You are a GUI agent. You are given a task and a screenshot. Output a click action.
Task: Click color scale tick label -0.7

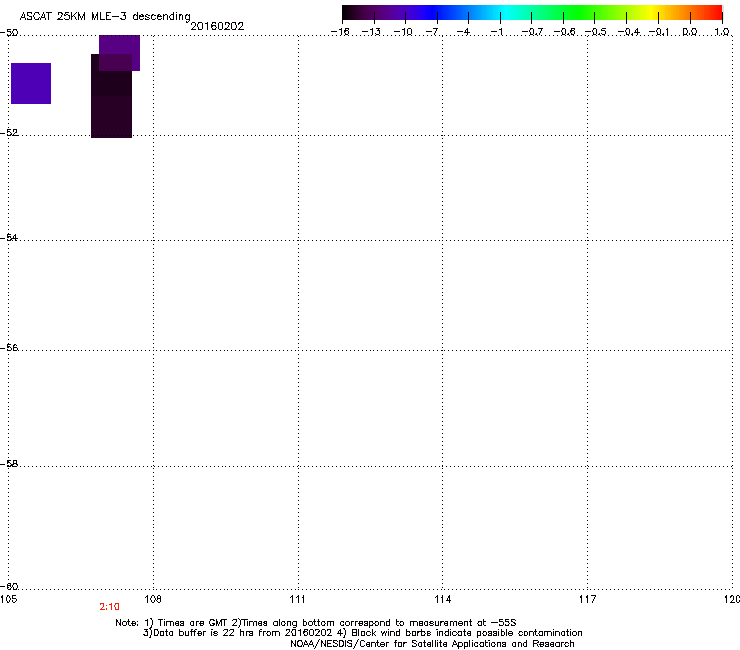532,32
